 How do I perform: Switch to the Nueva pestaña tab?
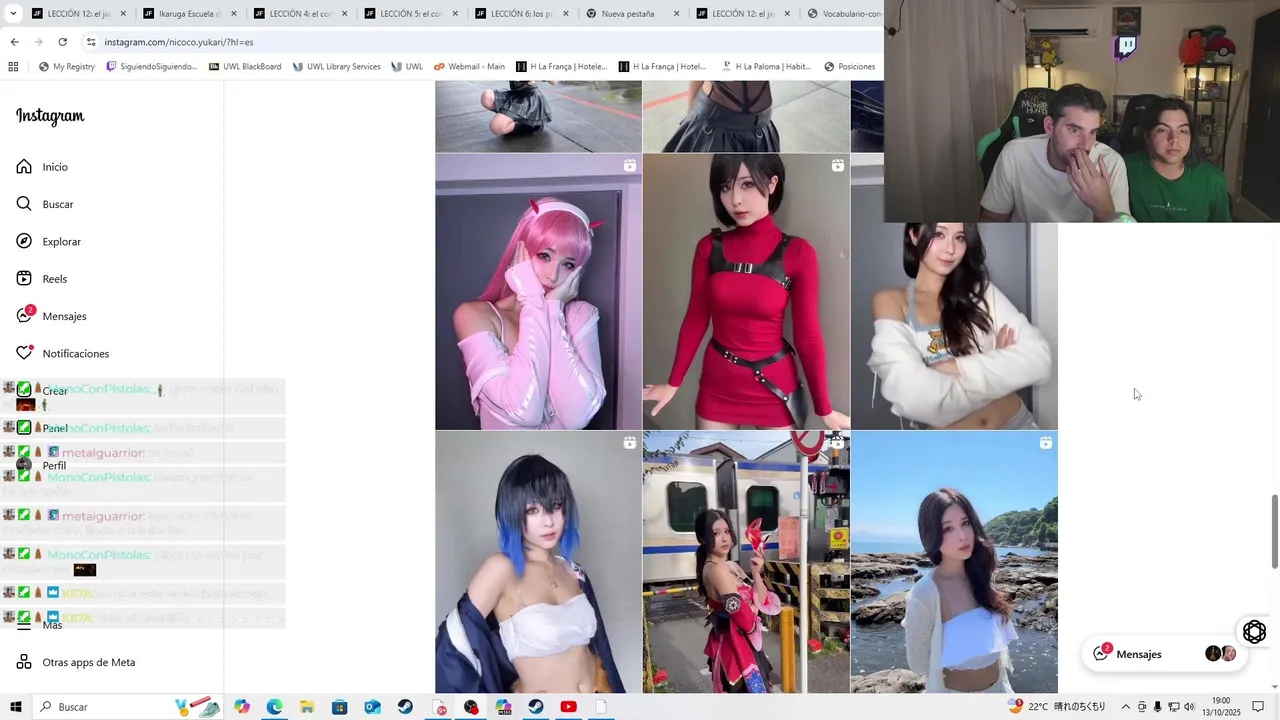tap(630, 14)
